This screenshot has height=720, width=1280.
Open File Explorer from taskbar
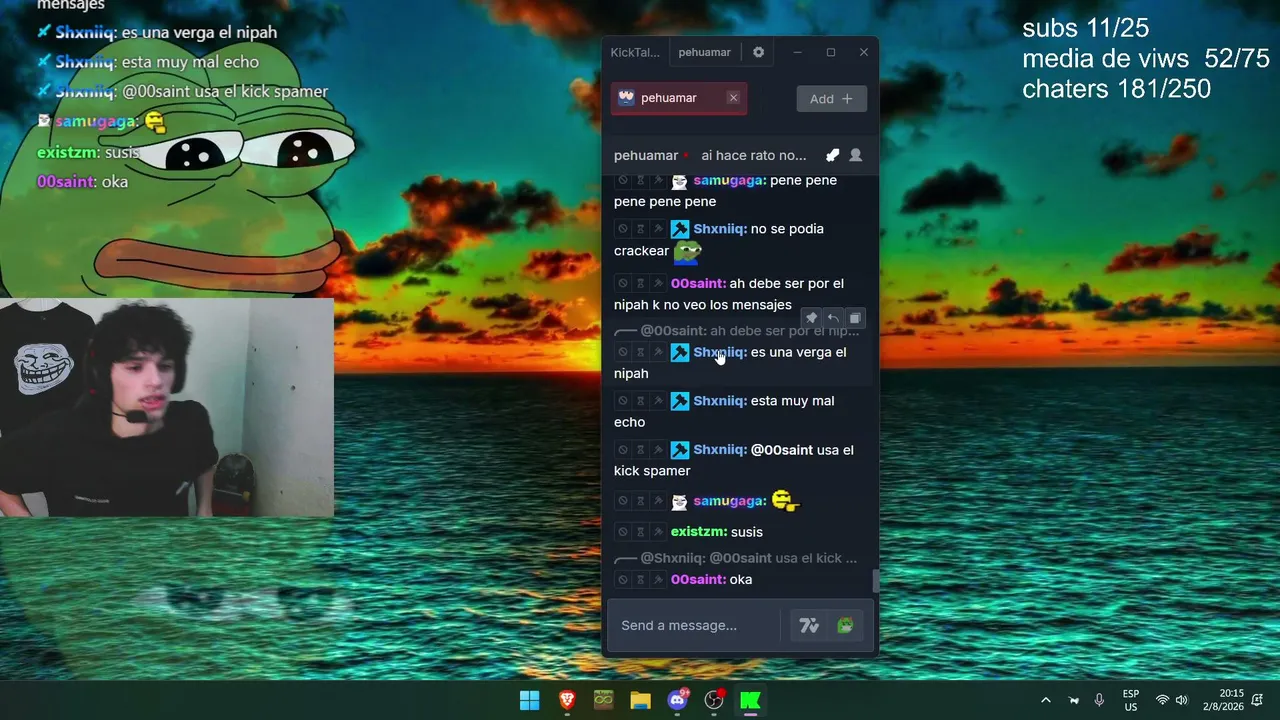tap(641, 700)
